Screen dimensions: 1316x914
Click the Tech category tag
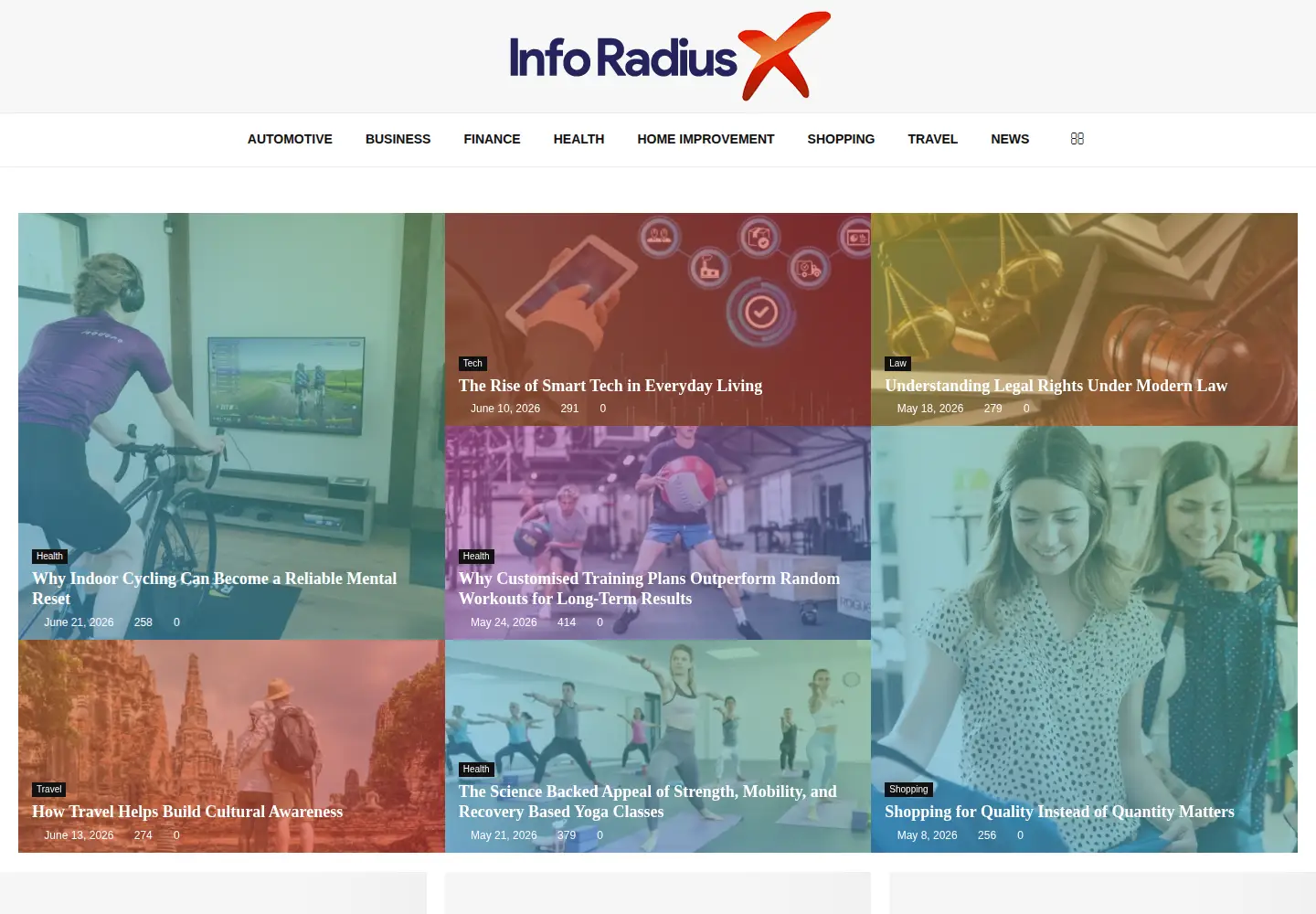(x=472, y=364)
